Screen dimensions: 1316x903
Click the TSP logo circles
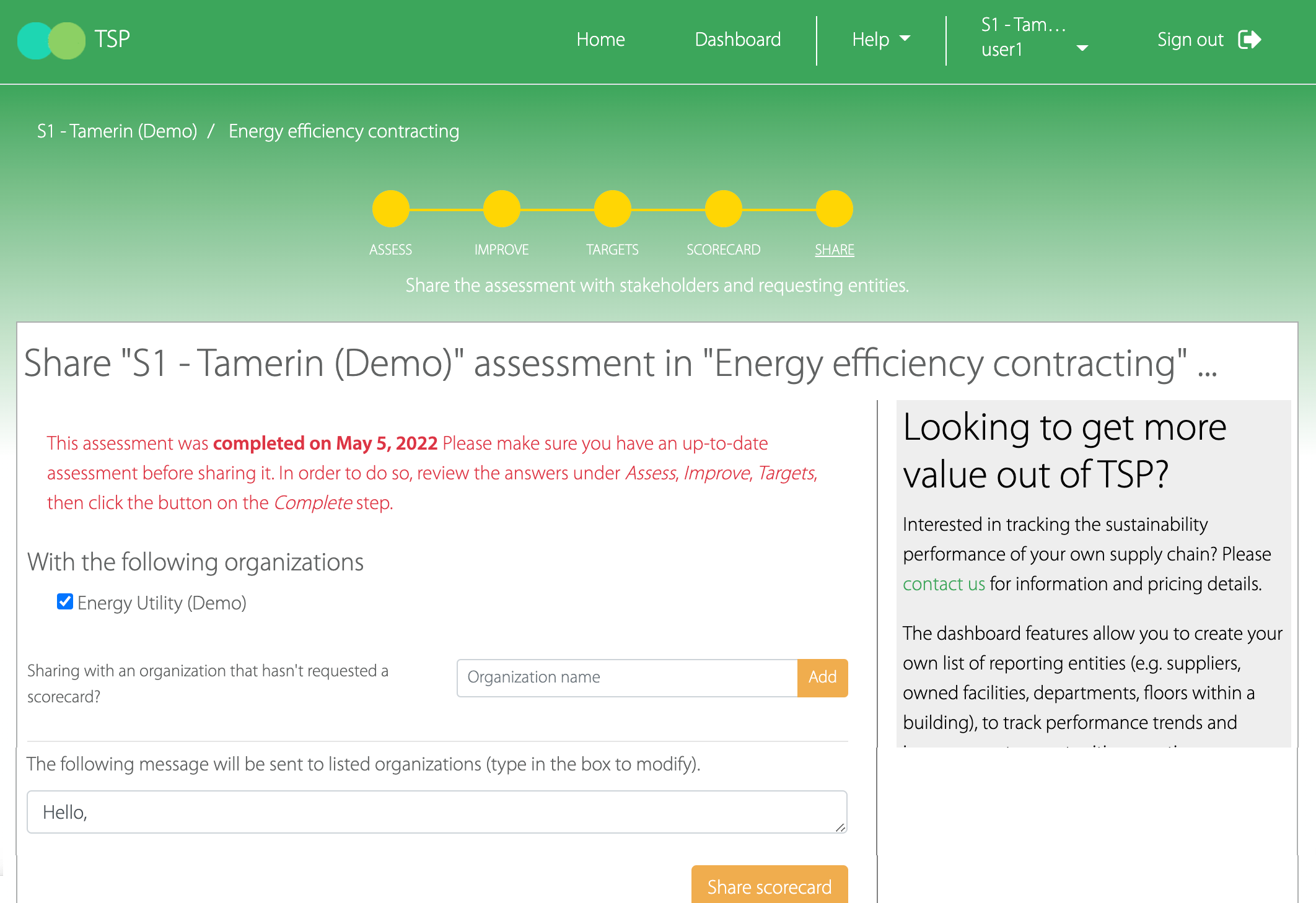pos(51,40)
